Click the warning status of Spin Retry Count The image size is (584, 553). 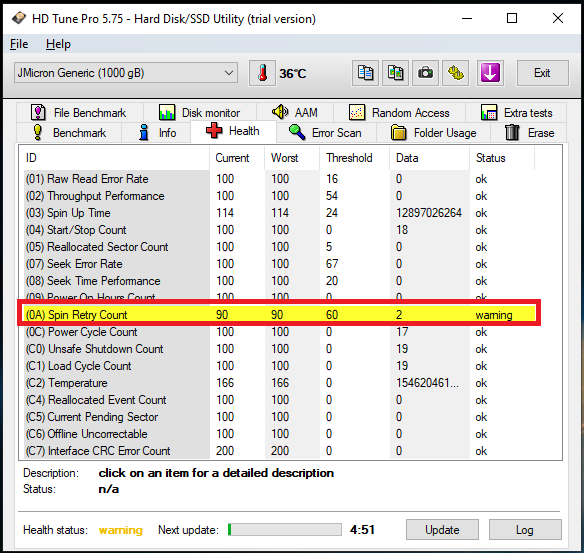click(494, 315)
